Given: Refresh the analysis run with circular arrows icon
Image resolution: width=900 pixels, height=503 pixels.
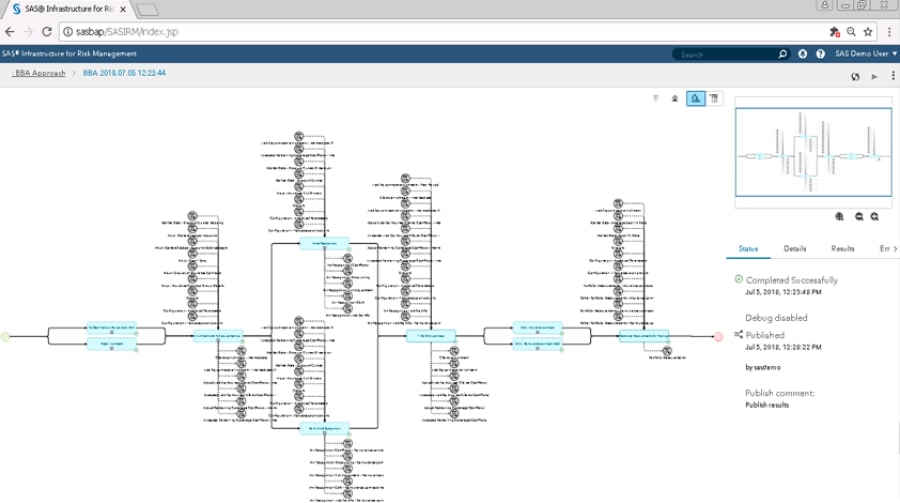Looking at the screenshot, I should (855, 76).
